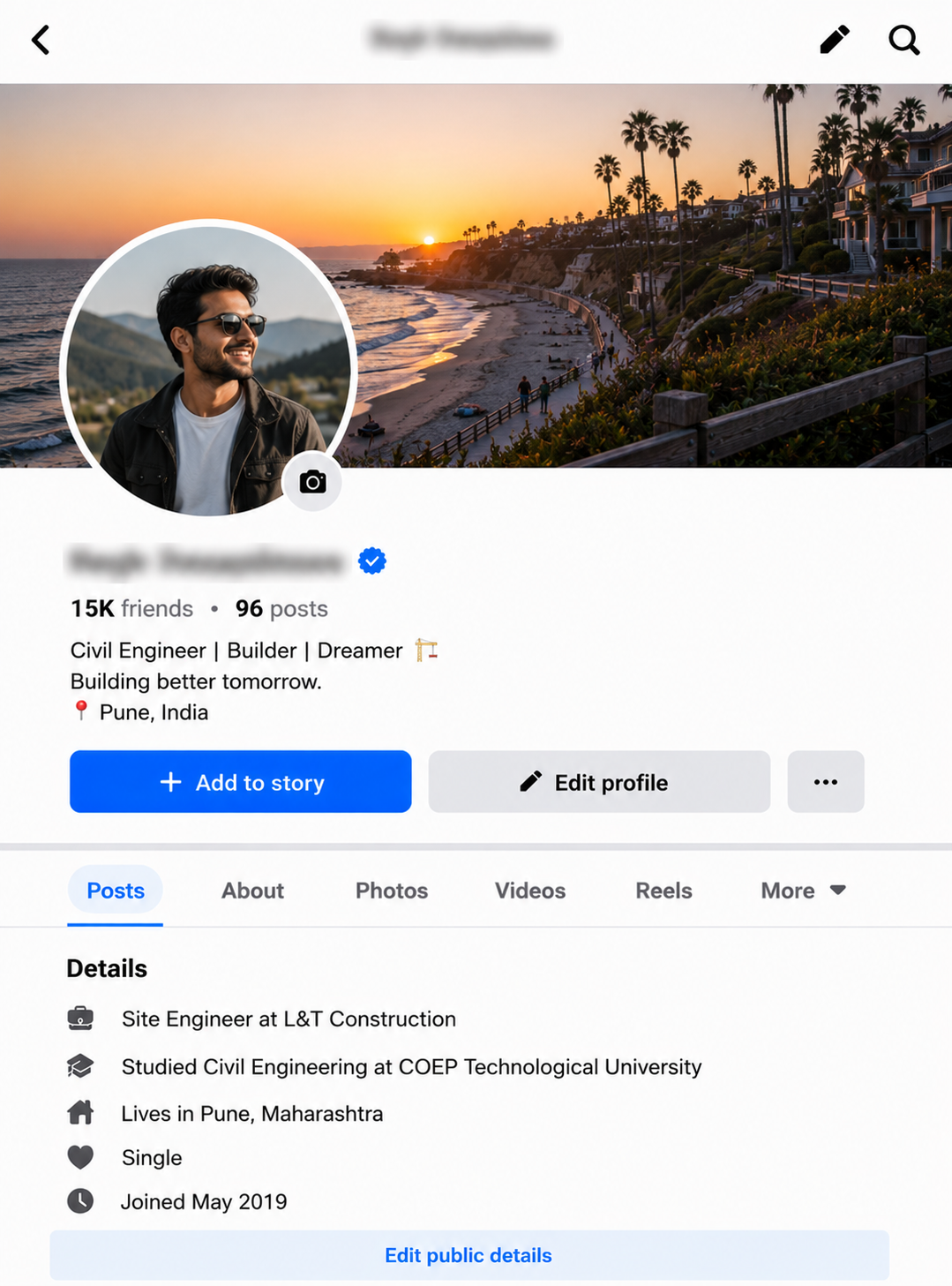Tap the blue verified badge
The image size is (952, 1286).
point(372,560)
